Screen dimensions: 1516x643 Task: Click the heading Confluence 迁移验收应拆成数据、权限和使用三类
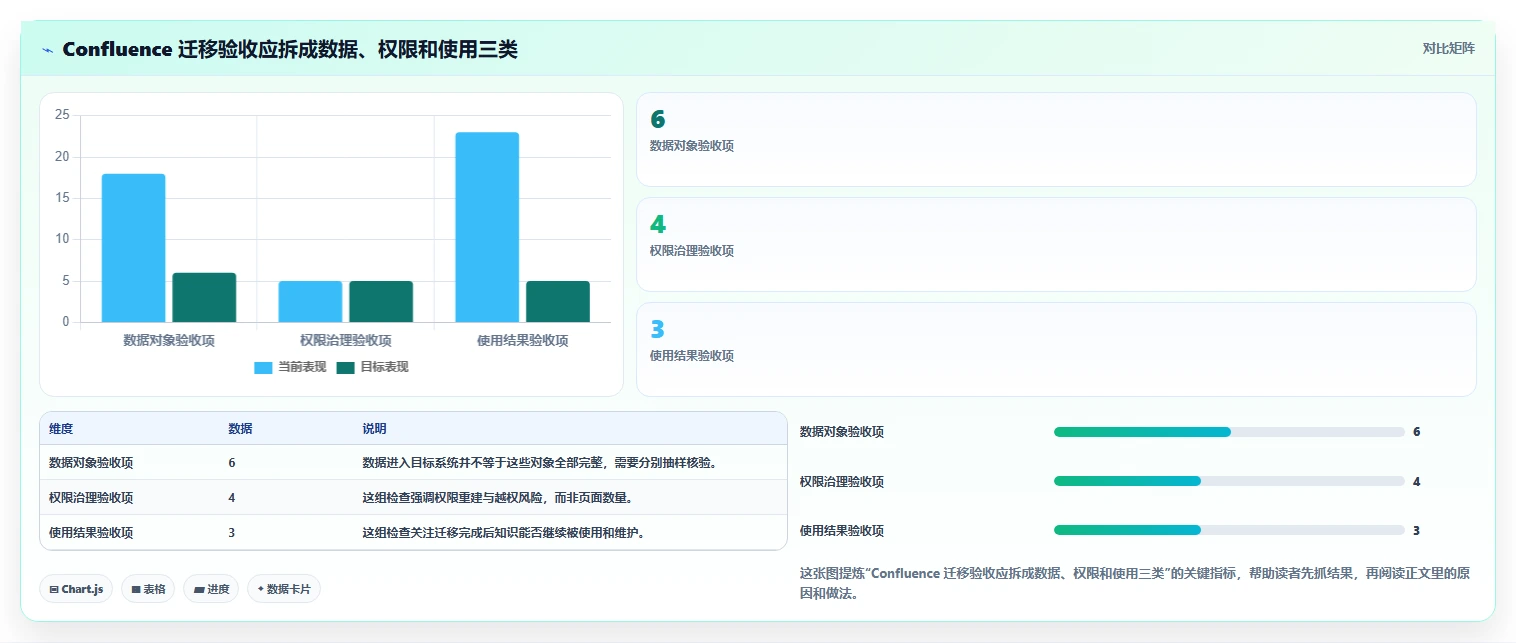coord(290,50)
